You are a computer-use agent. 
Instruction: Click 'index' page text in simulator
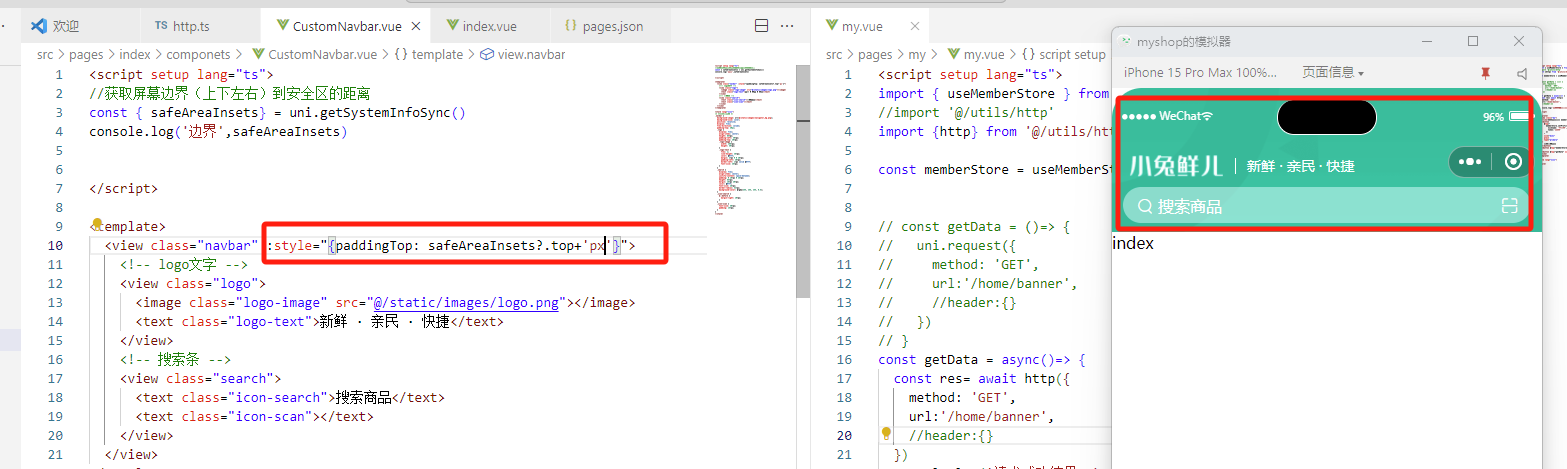click(1133, 243)
